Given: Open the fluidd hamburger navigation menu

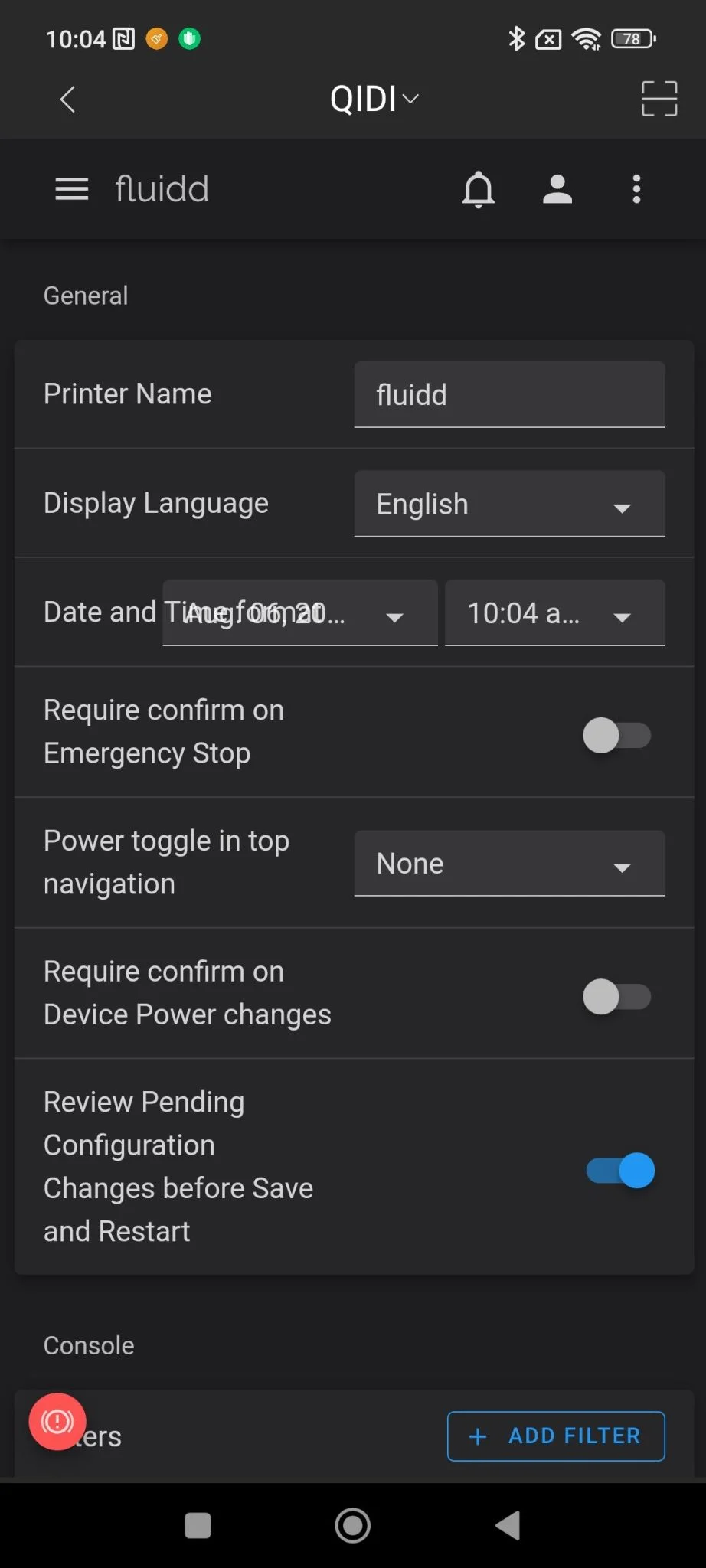Looking at the screenshot, I should pos(72,189).
